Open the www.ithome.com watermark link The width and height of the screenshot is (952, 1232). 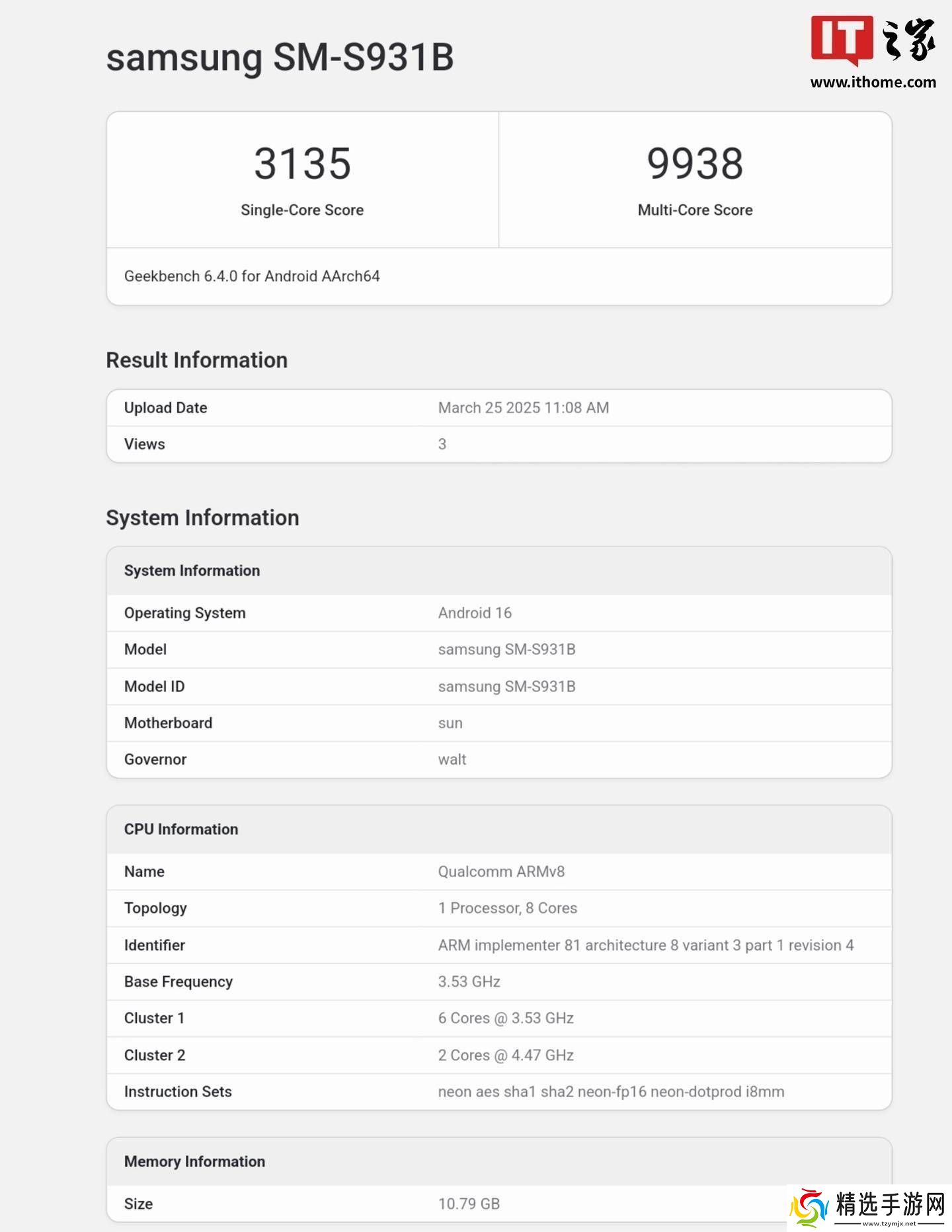pyautogui.click(x=873, y=83)
